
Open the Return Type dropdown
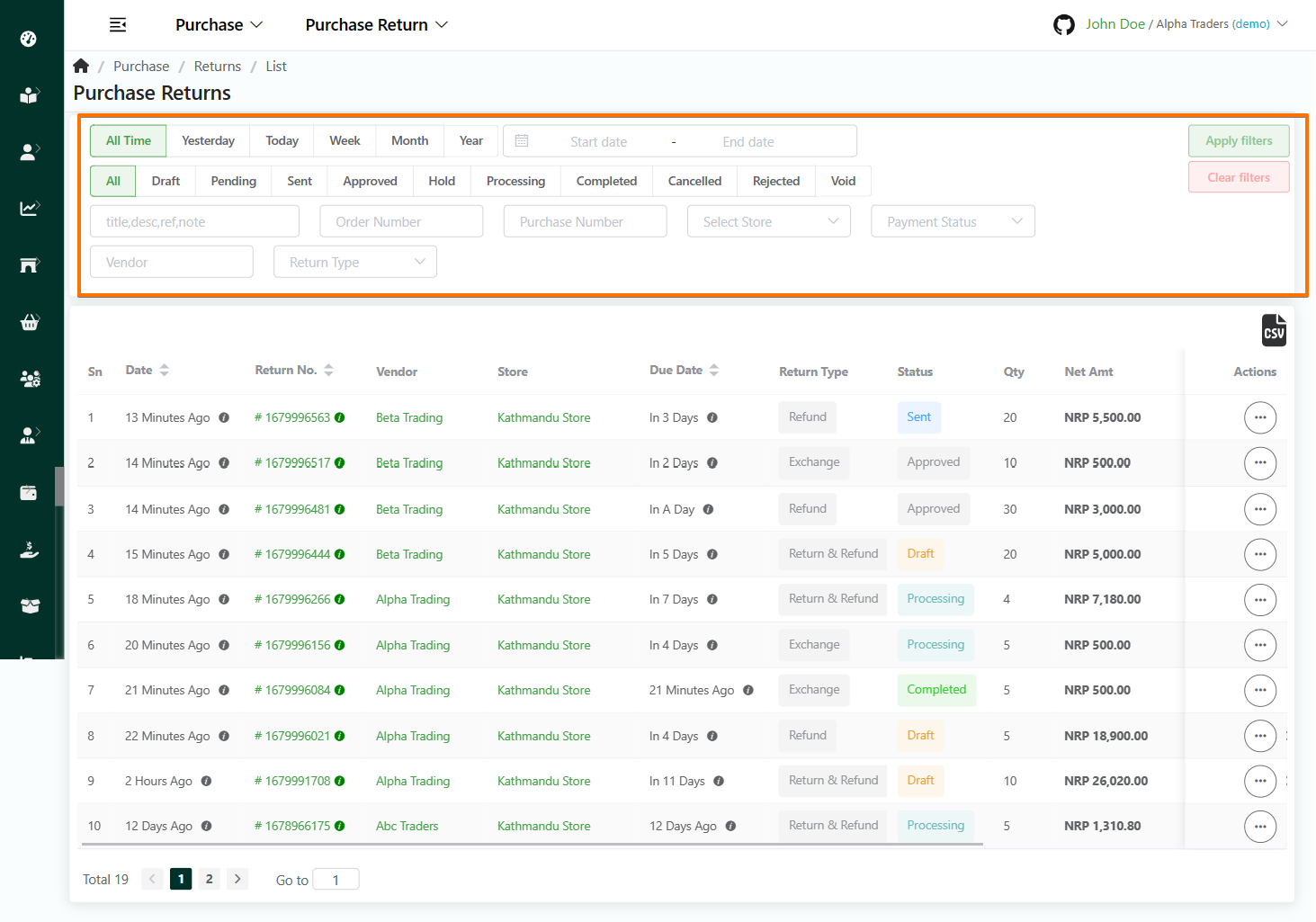click(355, 262)
